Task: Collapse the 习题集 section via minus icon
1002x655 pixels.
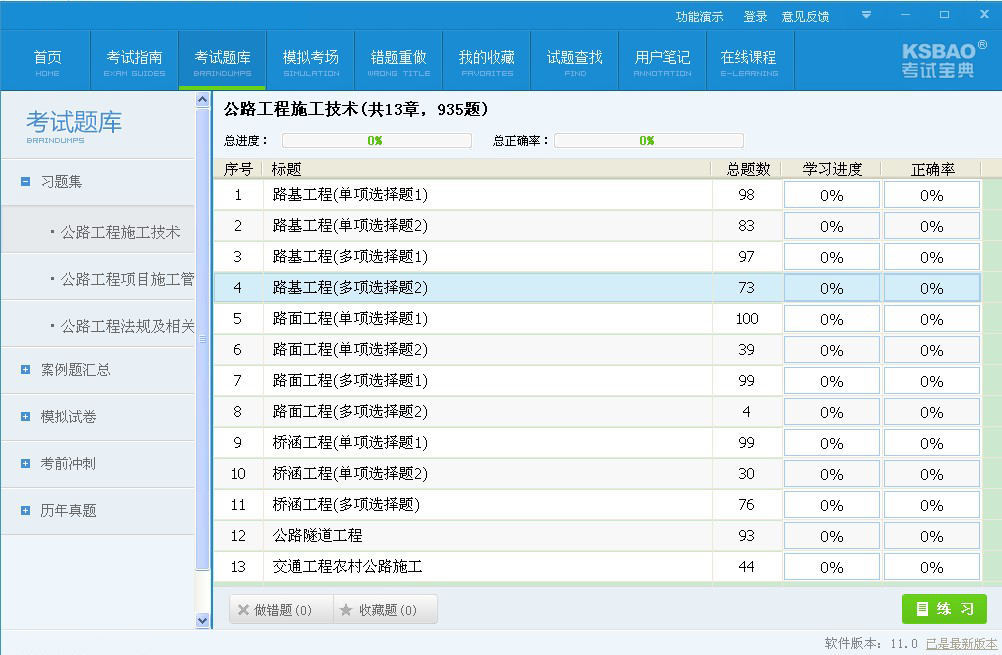Action: coord(25,182)
